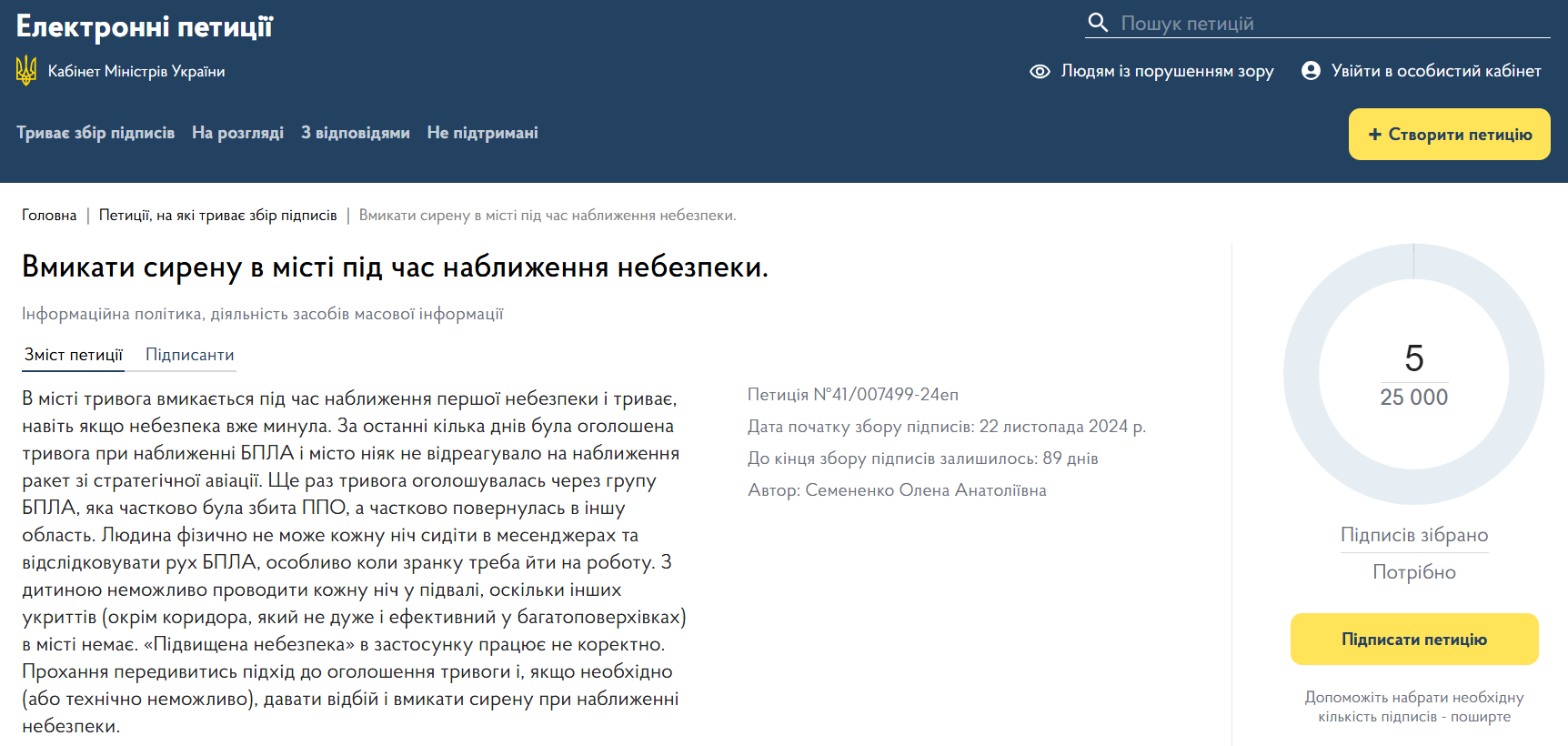Click Підписати петицію button
The height and width of the screenshot is (746, 1568).
coord(1414,640)
